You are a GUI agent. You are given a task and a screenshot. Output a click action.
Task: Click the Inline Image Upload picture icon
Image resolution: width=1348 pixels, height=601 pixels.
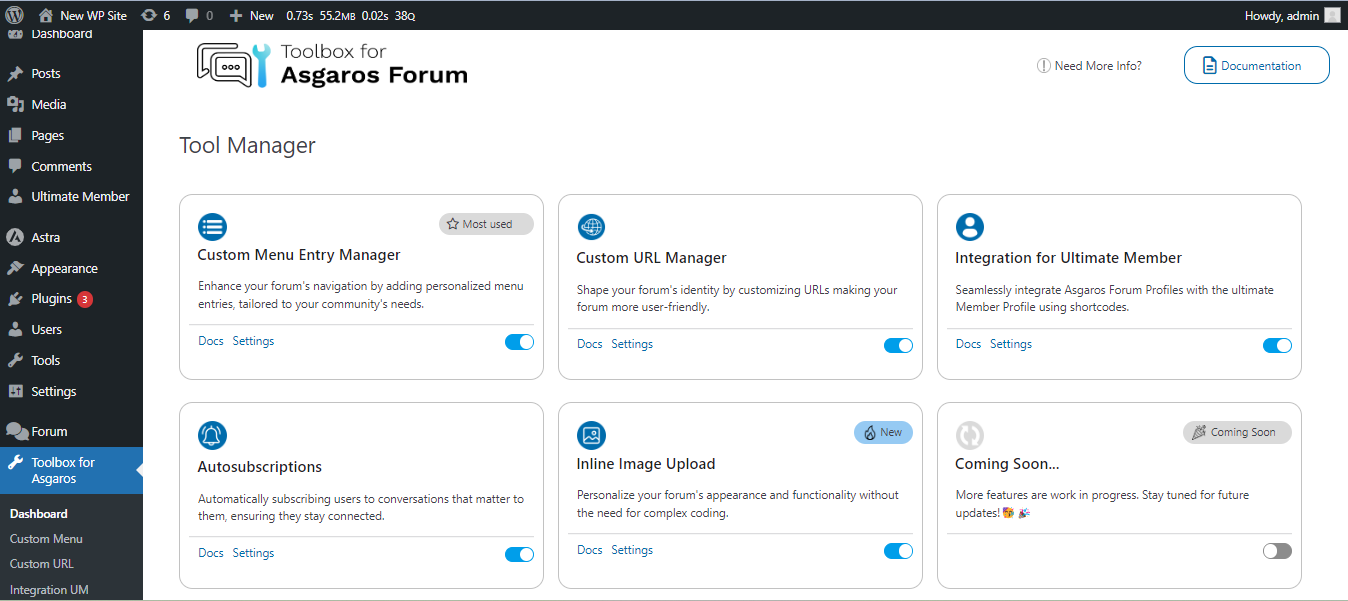591,435
